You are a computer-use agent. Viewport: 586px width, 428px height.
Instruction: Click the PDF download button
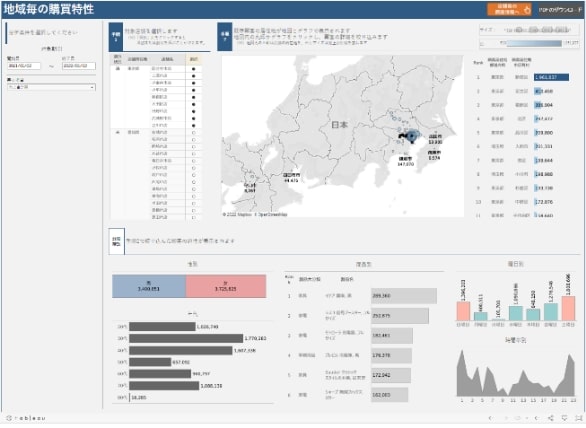[560, 10]
